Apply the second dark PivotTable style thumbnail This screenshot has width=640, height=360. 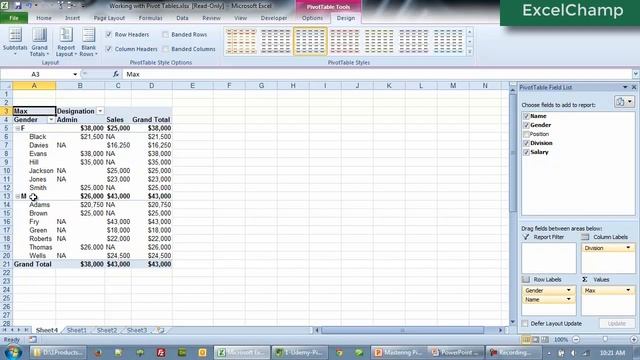coord(276,41)
